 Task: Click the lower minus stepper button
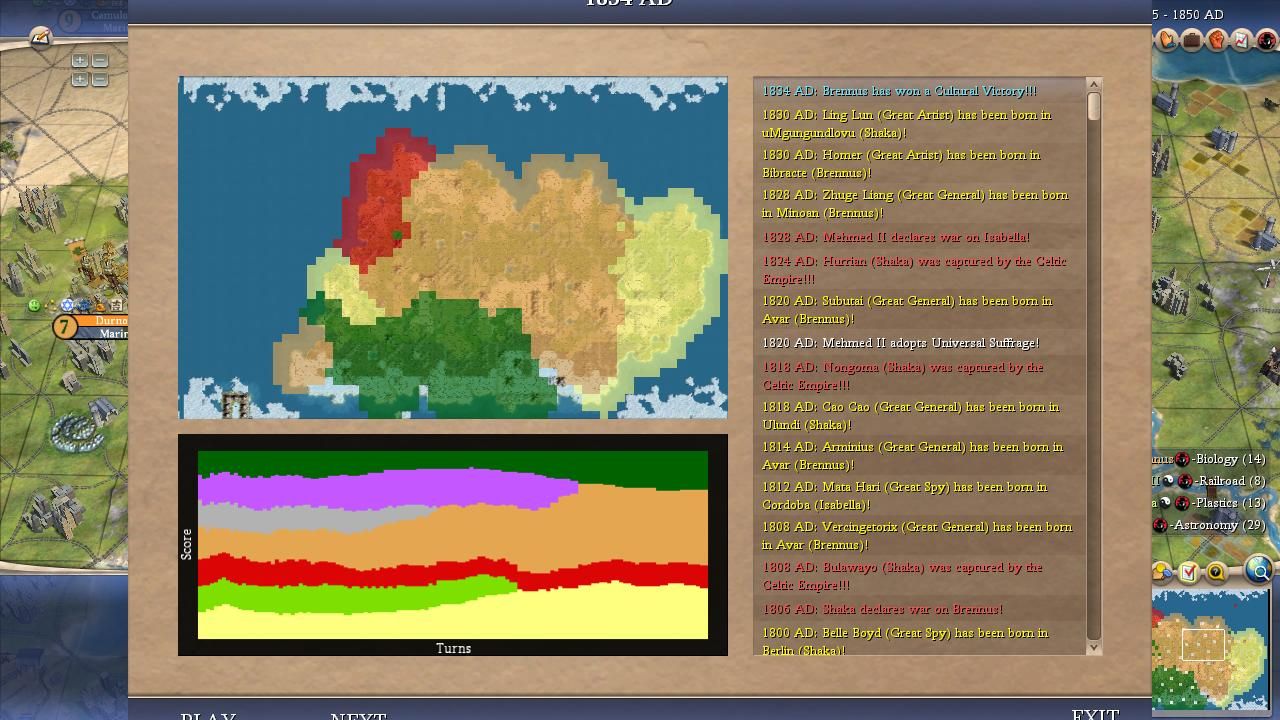click(x=100, y=79)
